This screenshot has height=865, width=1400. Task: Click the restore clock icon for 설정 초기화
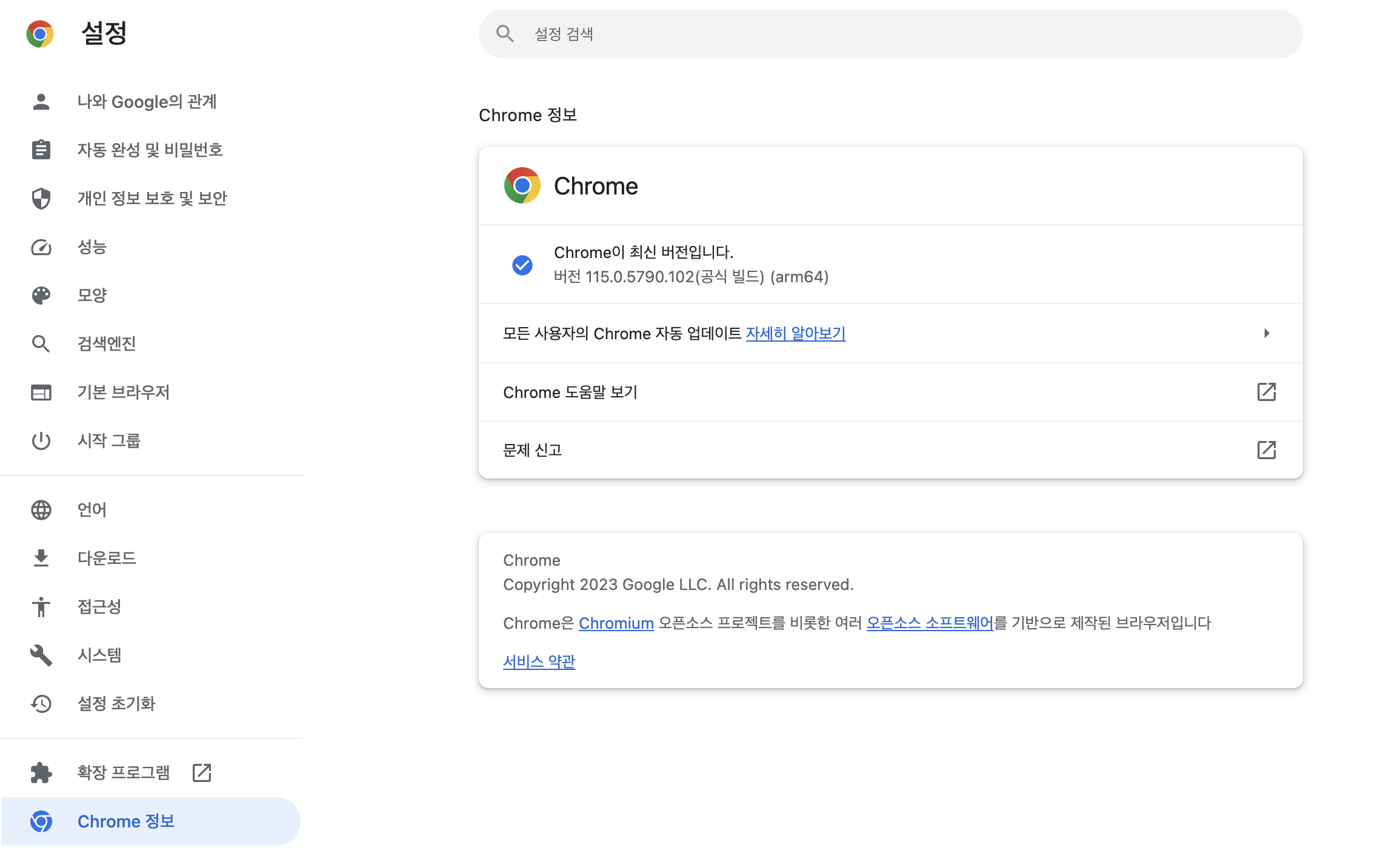[41, 703]
